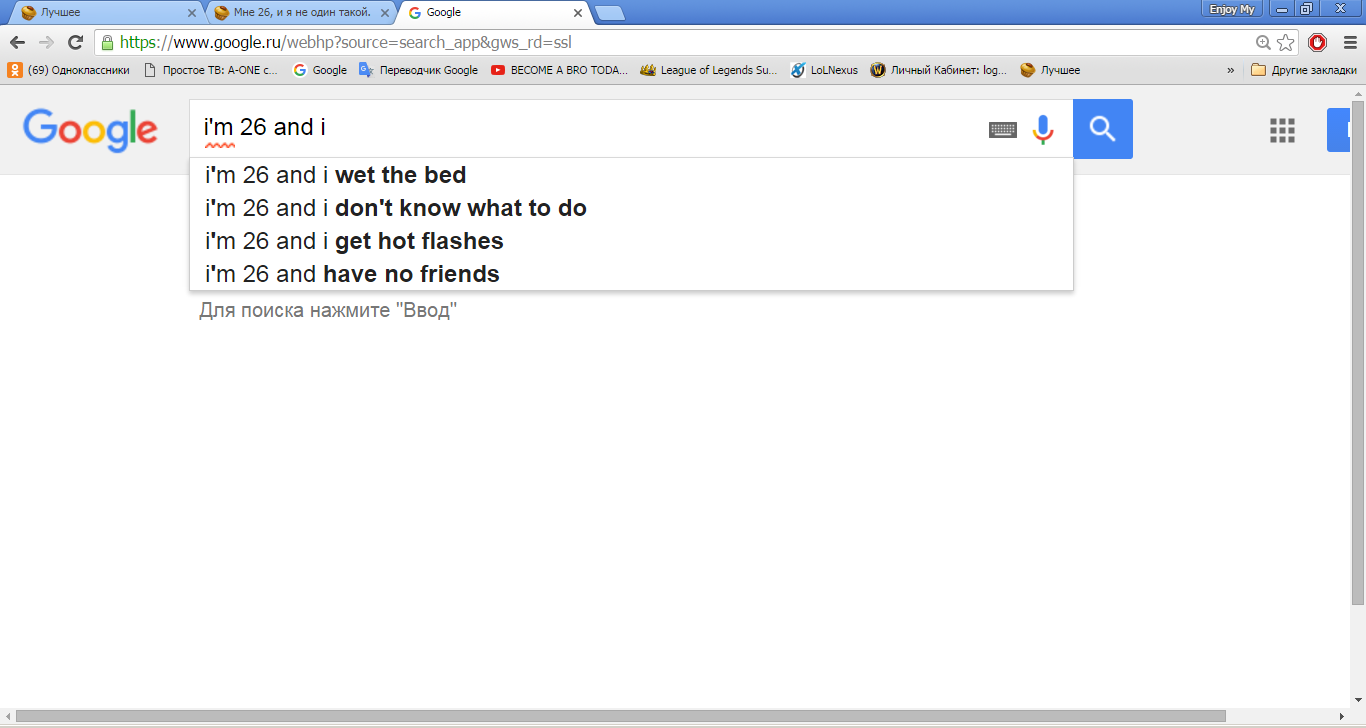Open the Одноклассники bookmark
Screen dimensions: 1366x728
(x=69, y=71)
